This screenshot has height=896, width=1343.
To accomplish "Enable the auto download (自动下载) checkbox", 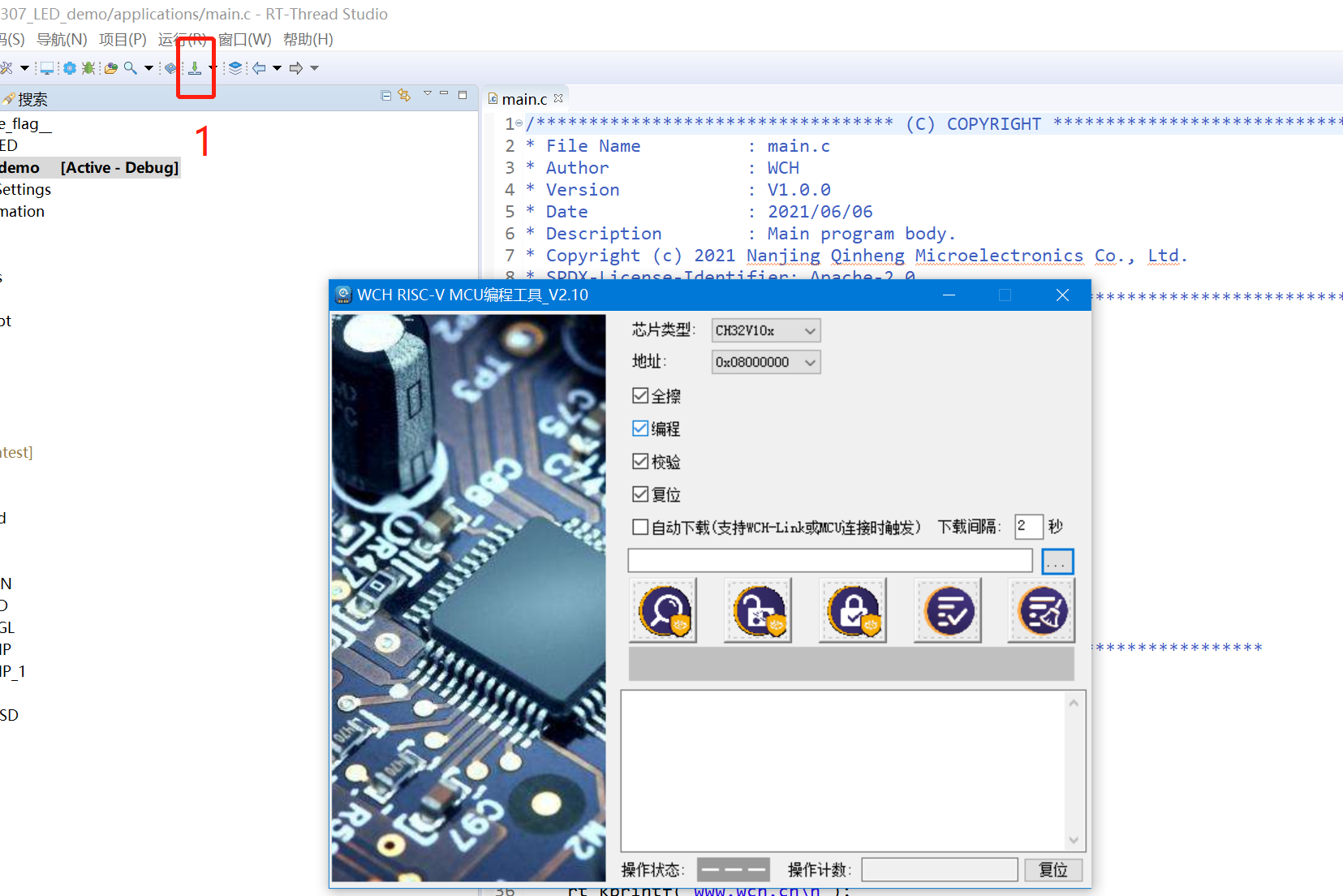I will tap(640, 528).
